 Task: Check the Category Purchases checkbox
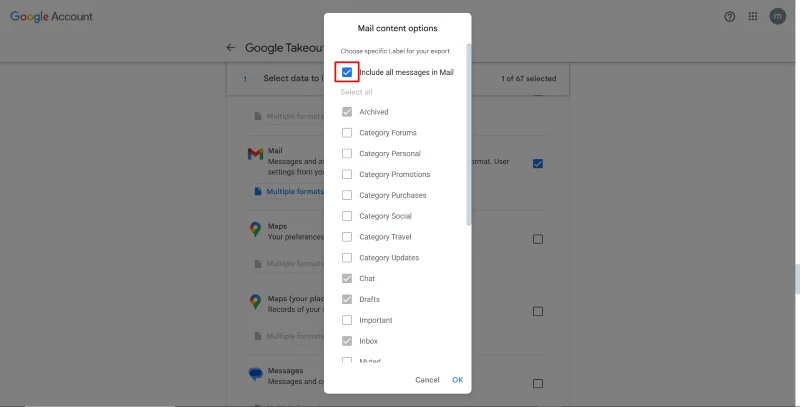click(x=347, y=195)
